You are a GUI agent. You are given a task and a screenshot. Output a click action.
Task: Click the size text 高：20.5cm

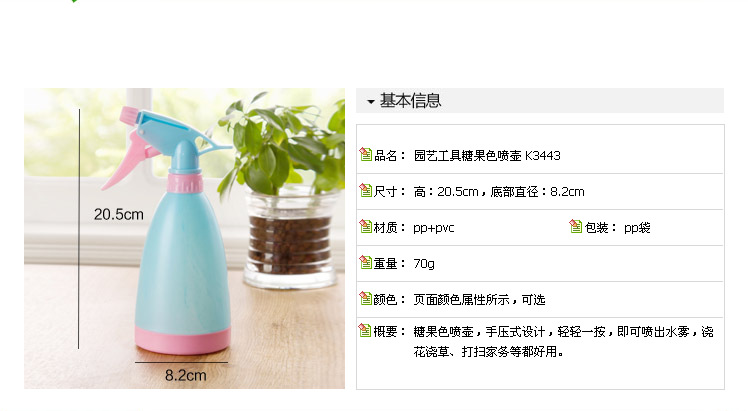(446, 192)
